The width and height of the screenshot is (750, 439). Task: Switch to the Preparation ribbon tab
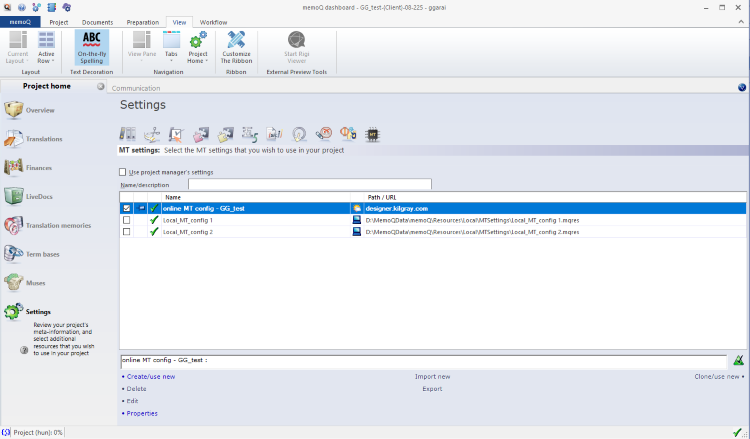point(143,21)
